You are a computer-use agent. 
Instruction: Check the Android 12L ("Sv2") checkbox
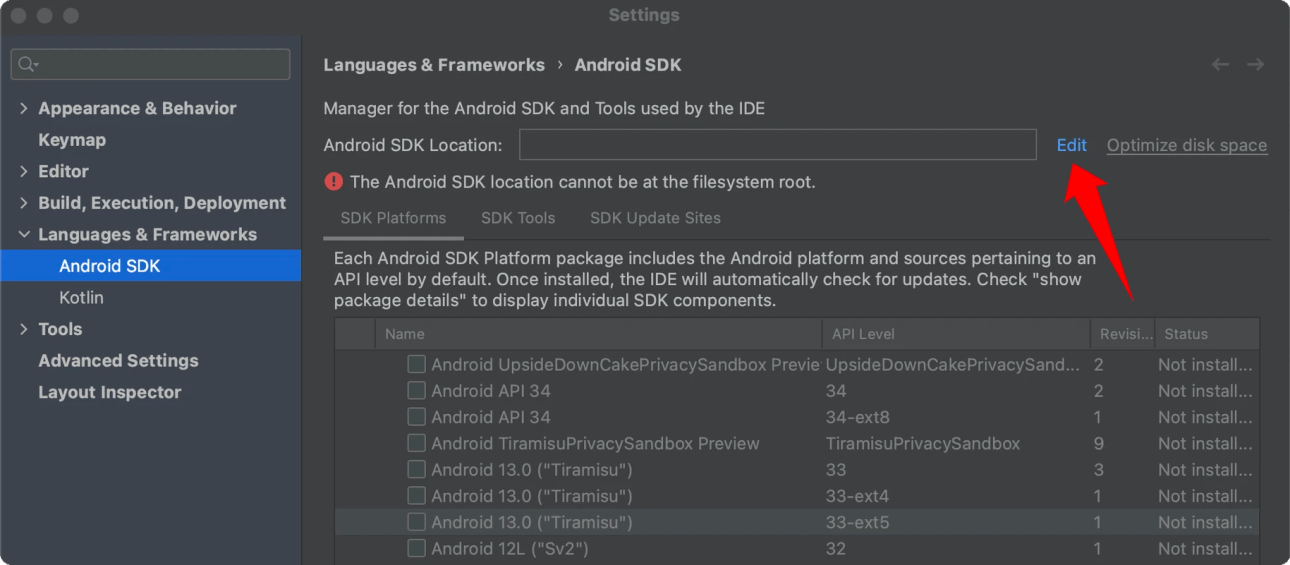coord(417,548)
